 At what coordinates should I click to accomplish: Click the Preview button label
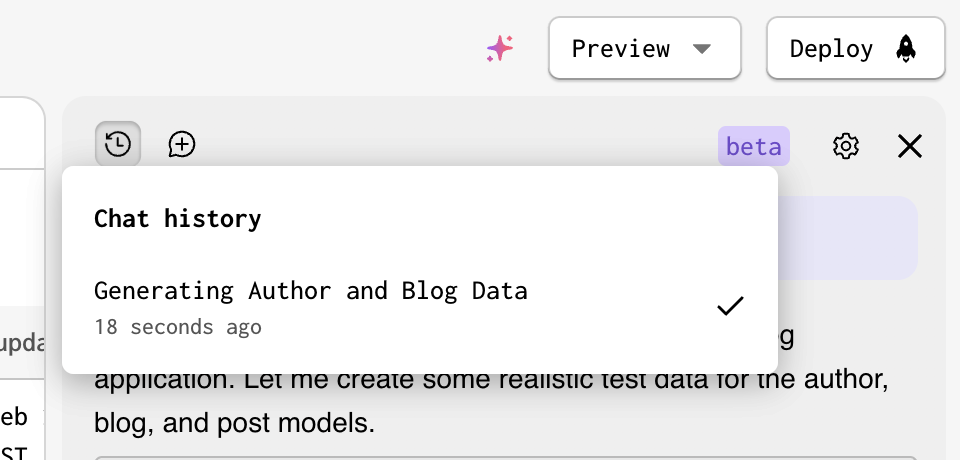pos(620,48)
